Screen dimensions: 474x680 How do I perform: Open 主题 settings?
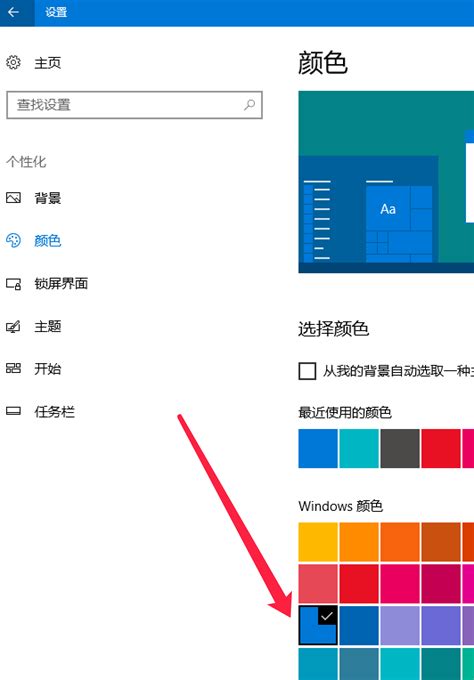point(48,326)
